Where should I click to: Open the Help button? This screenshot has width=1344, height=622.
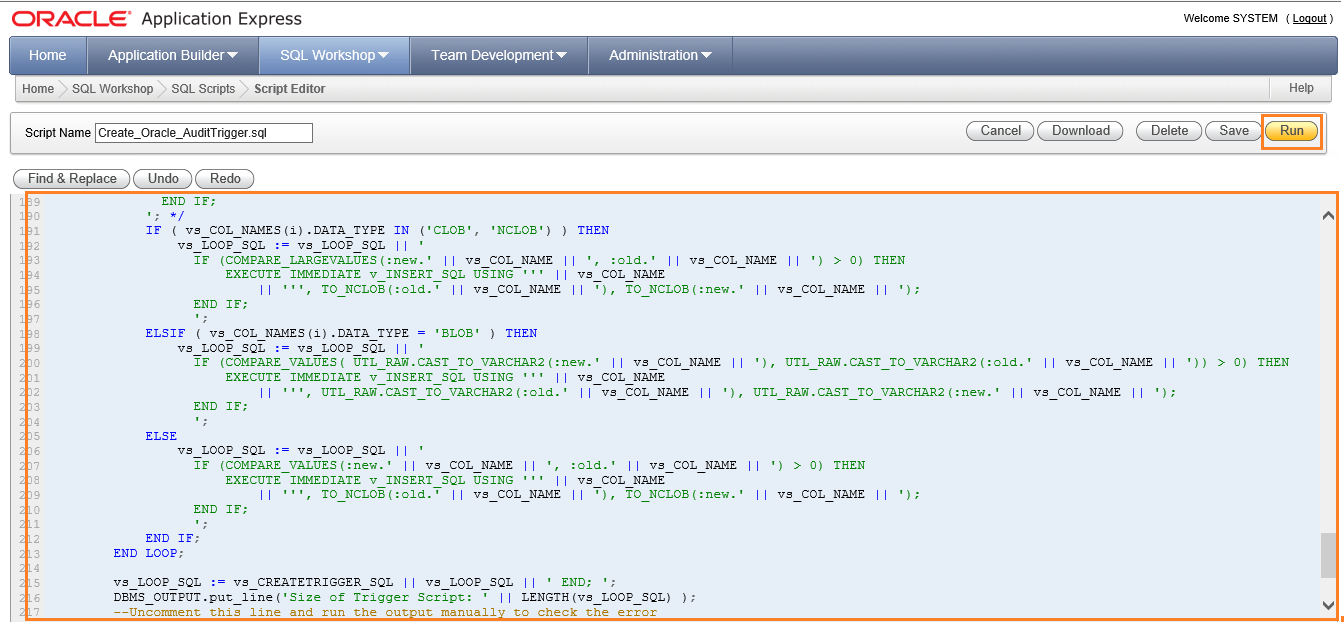(1301, 88)
